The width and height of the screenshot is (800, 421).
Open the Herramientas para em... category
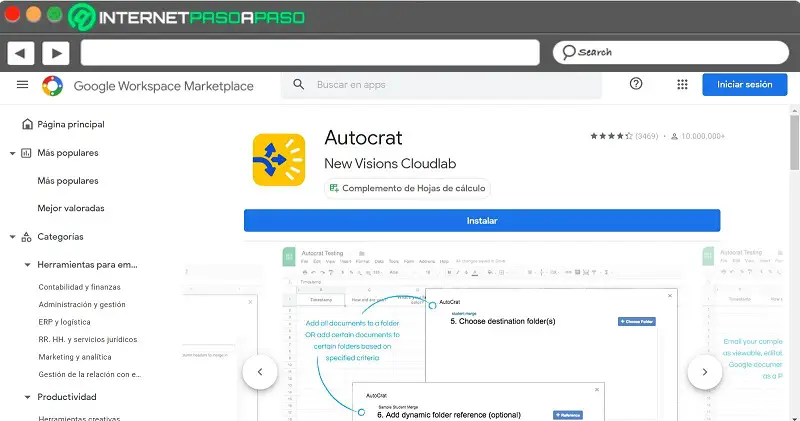[87, 265]
